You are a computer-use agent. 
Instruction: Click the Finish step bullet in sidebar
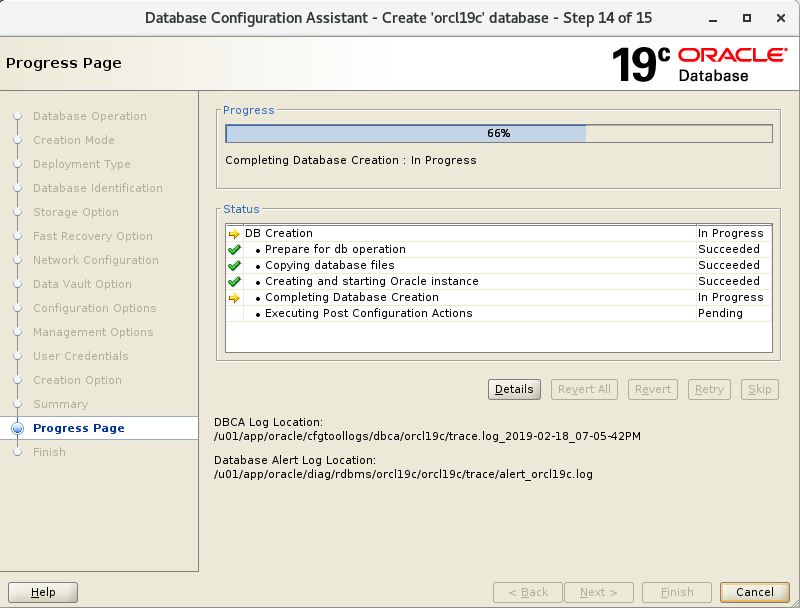[x=17, y=452]
